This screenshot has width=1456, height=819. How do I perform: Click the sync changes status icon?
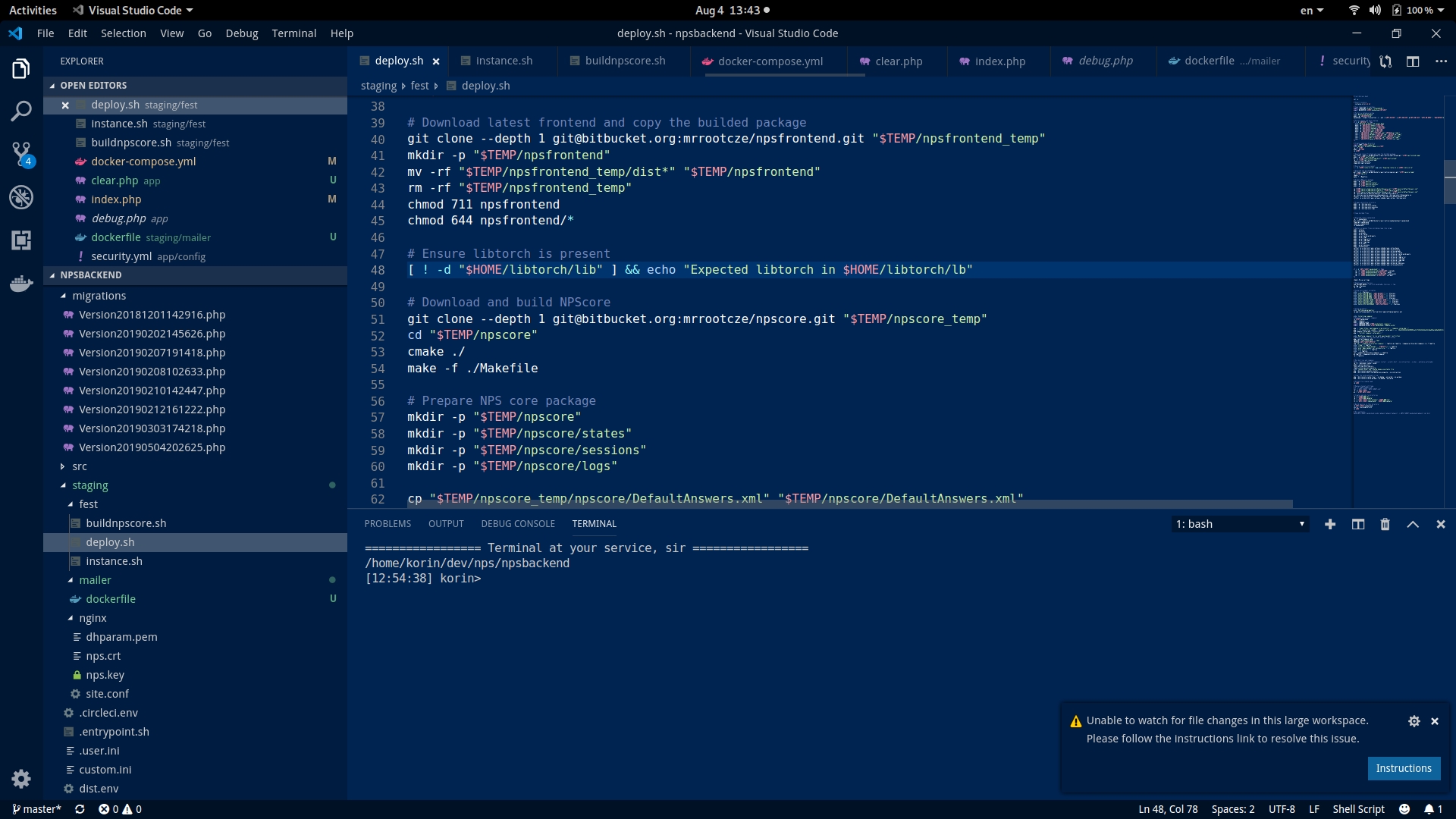coord(80,809)
